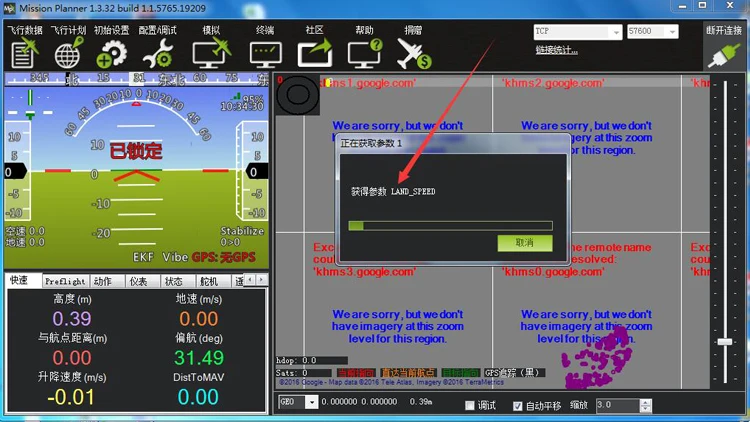Open the 链接统计... link stats
750x422 pixels.
556,50
